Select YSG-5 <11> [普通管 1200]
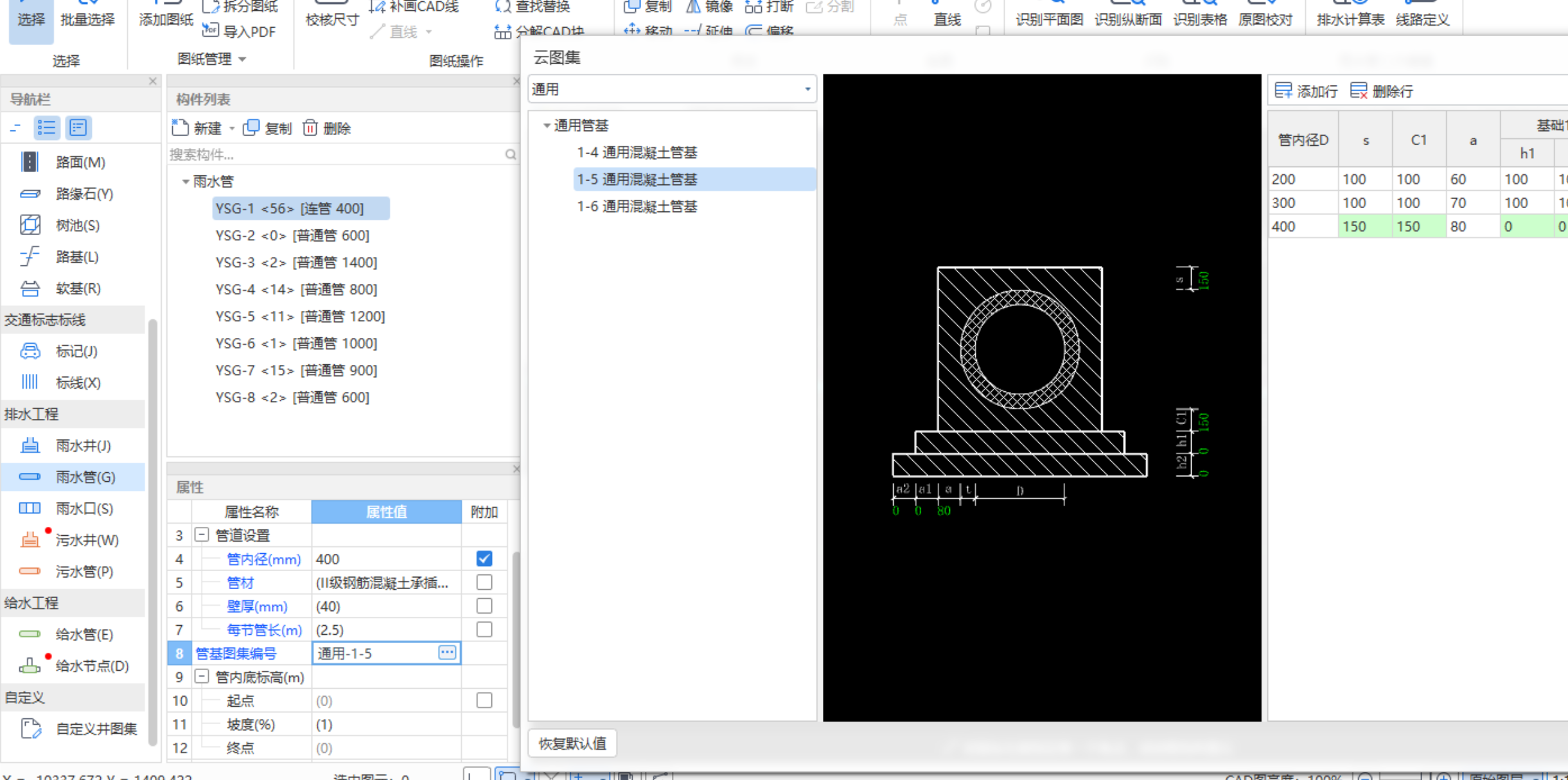 300,316
